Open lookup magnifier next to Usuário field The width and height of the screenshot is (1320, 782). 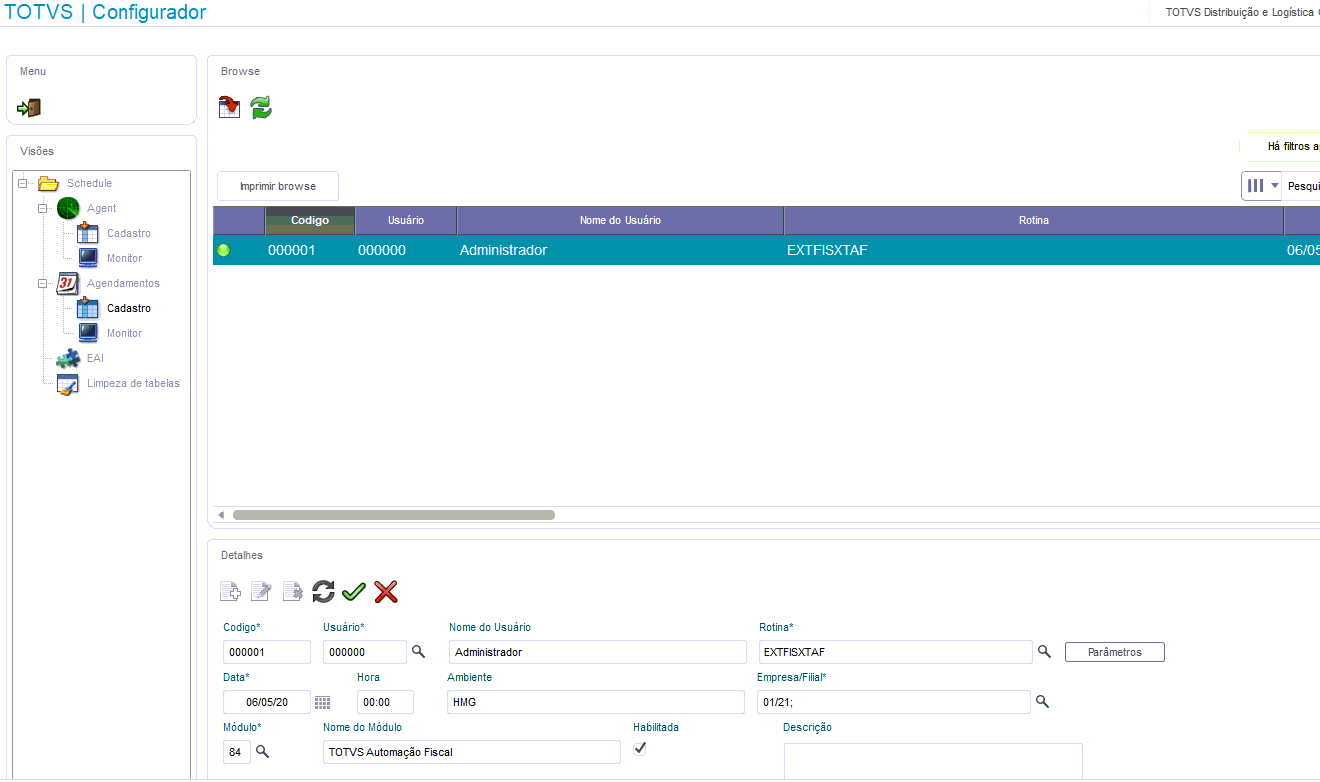[x=419, y=652]
